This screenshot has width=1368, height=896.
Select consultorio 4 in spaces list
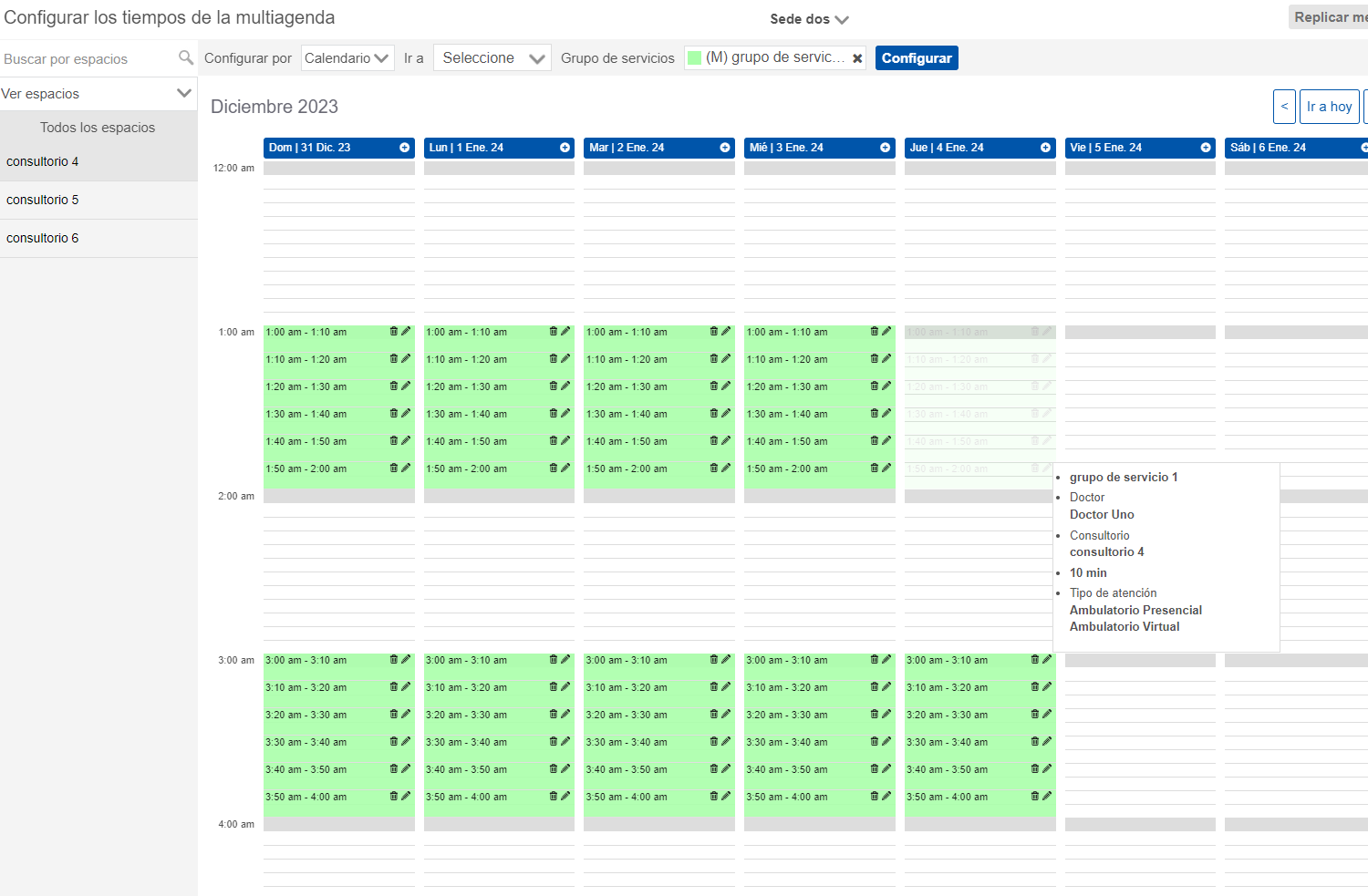[98, 162]
